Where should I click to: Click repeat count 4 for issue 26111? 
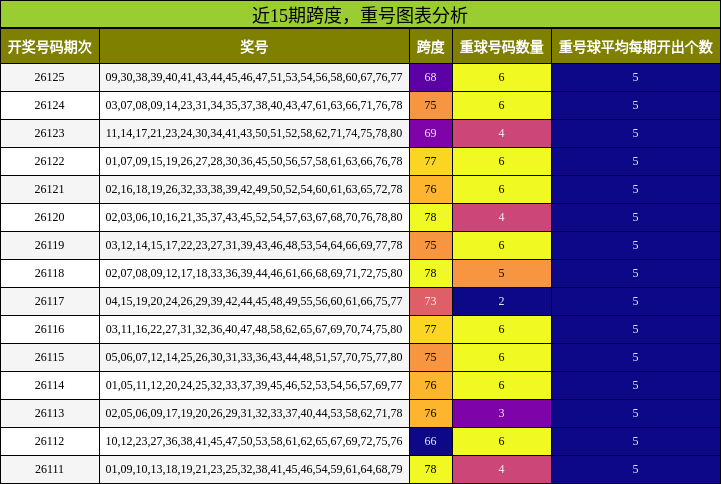click(502, 470)
